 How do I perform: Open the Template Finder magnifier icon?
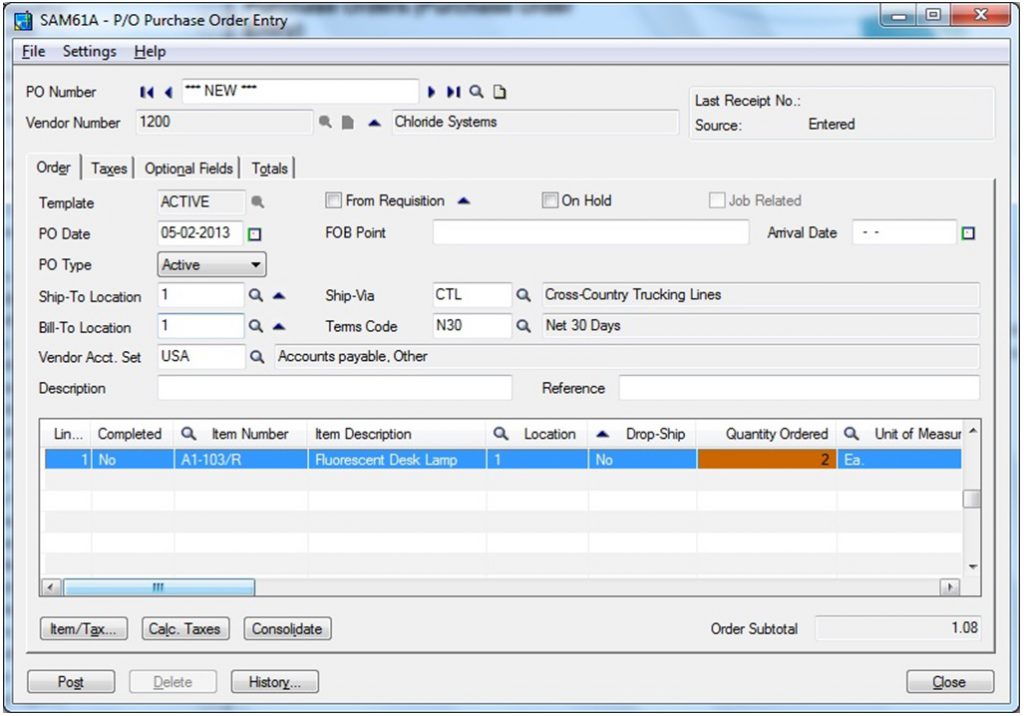pos(257,202)
